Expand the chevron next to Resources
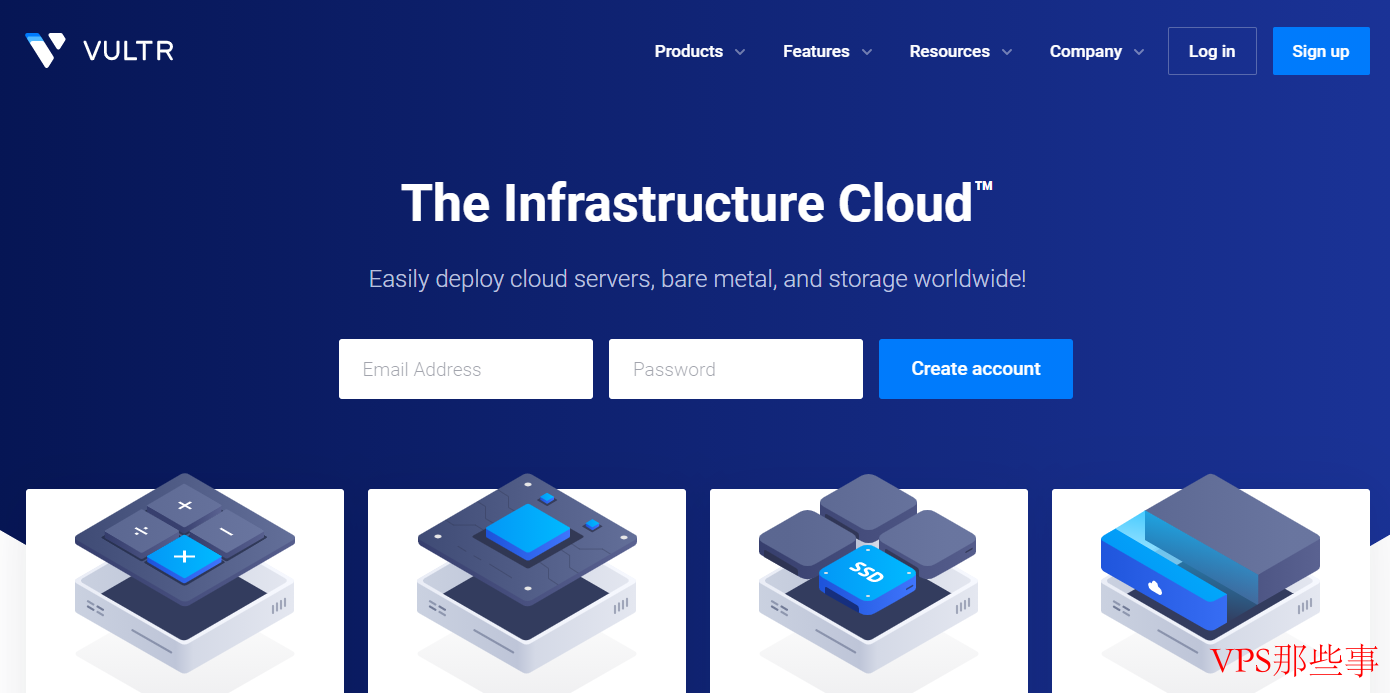The height and width of the screenshot is (693, 1390). coord(1007,52)
